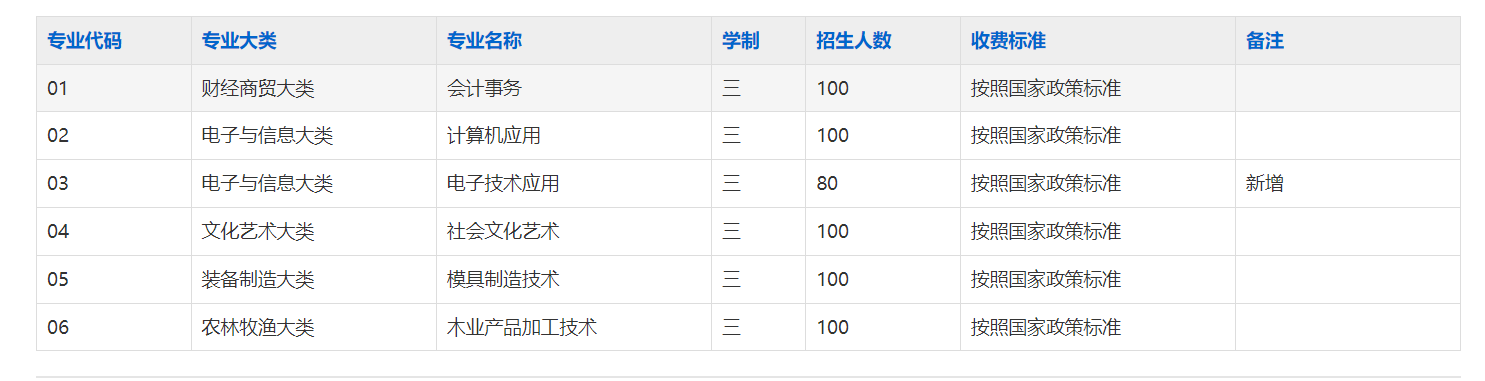Image resolution: width=1485 pixels, height=381 pixels.
Task: Click the 农林牧渔大类 category cell
Action: tap(314, 327)
